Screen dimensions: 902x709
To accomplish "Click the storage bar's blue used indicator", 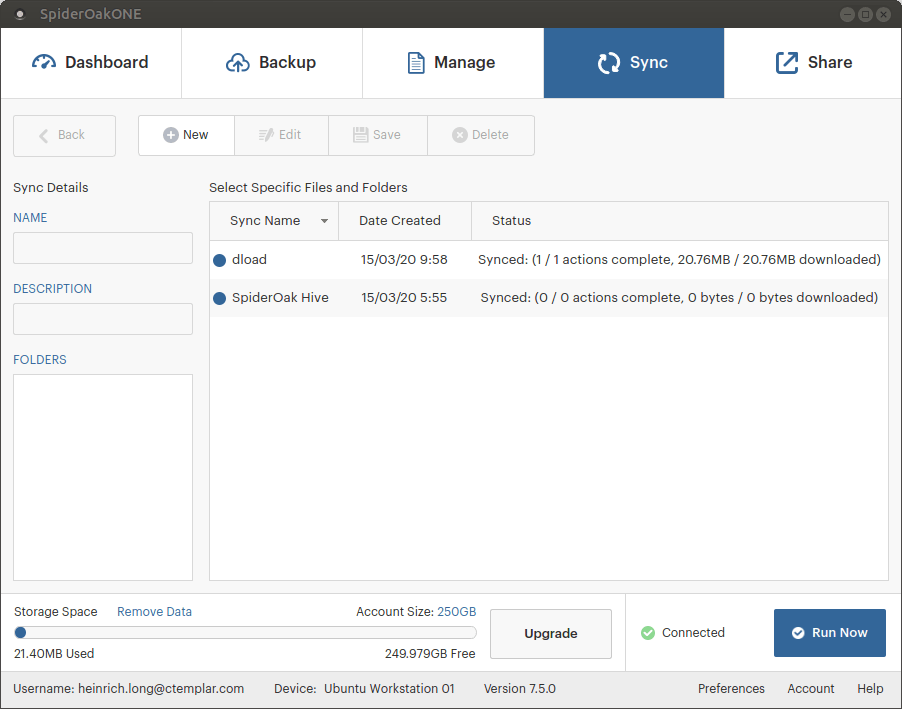I will pyautogui.click(x=21, y=633).
